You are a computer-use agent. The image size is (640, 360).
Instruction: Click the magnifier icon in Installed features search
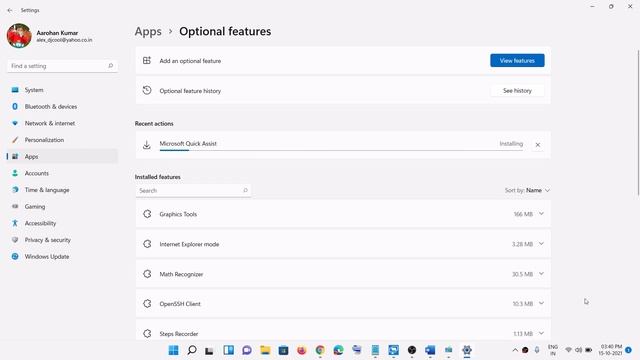click(245, 190)
